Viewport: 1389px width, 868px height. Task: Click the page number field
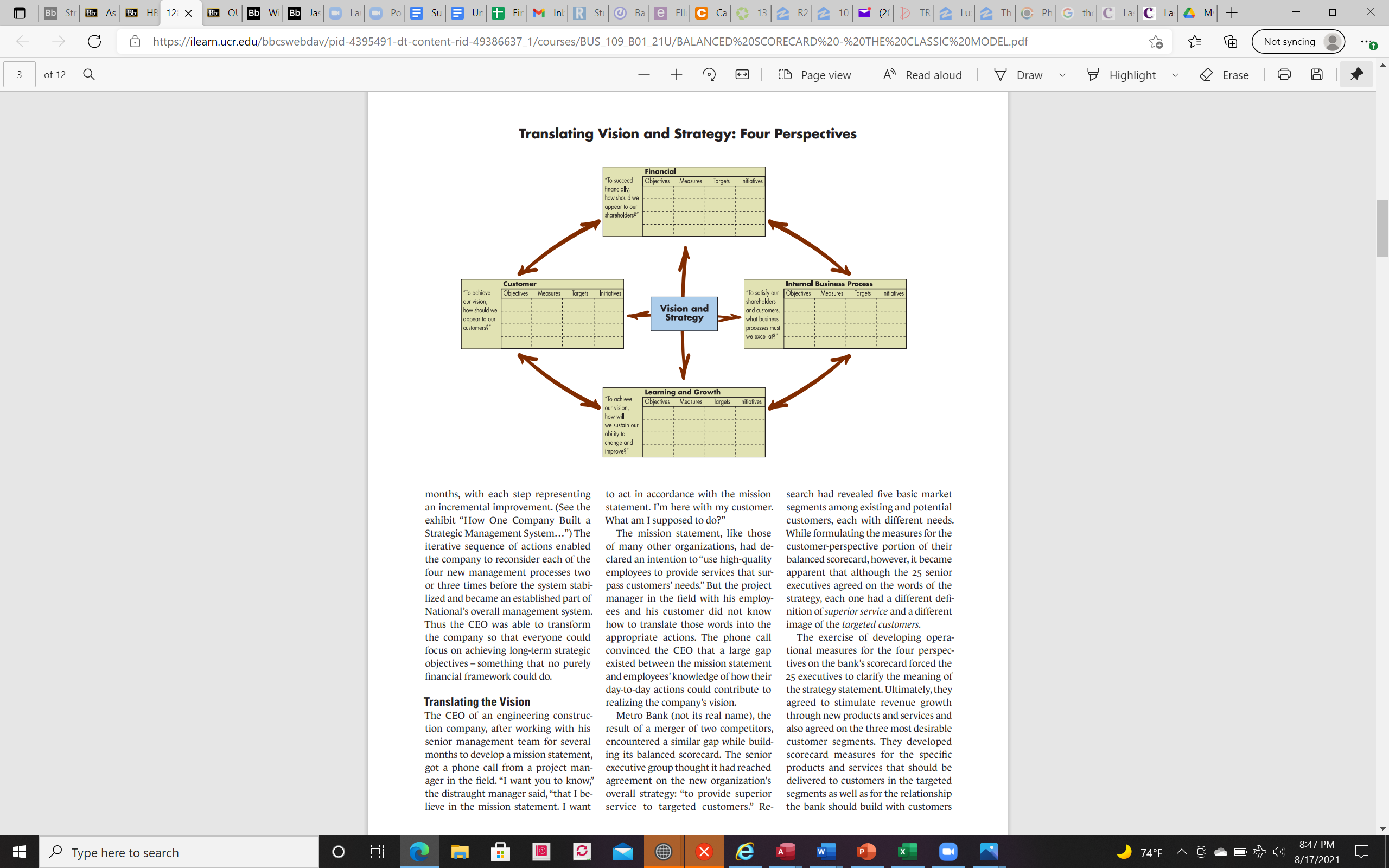point(20,75)
